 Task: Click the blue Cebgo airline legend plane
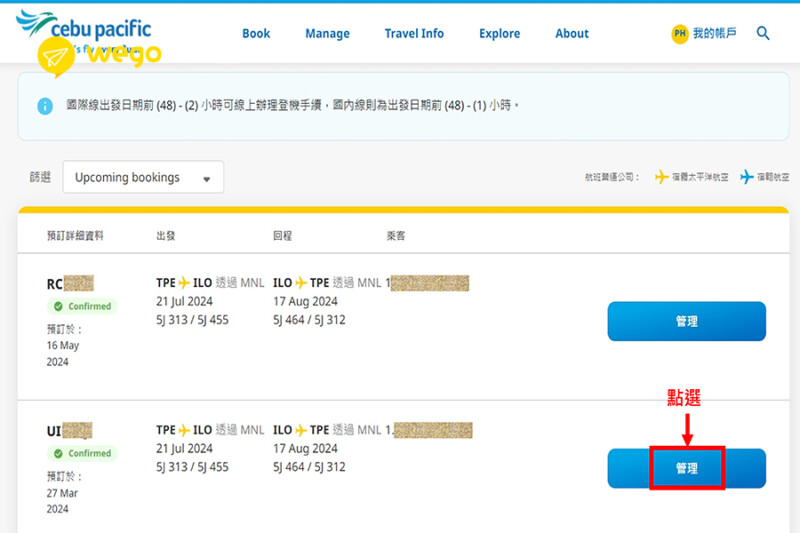[746, 177]
